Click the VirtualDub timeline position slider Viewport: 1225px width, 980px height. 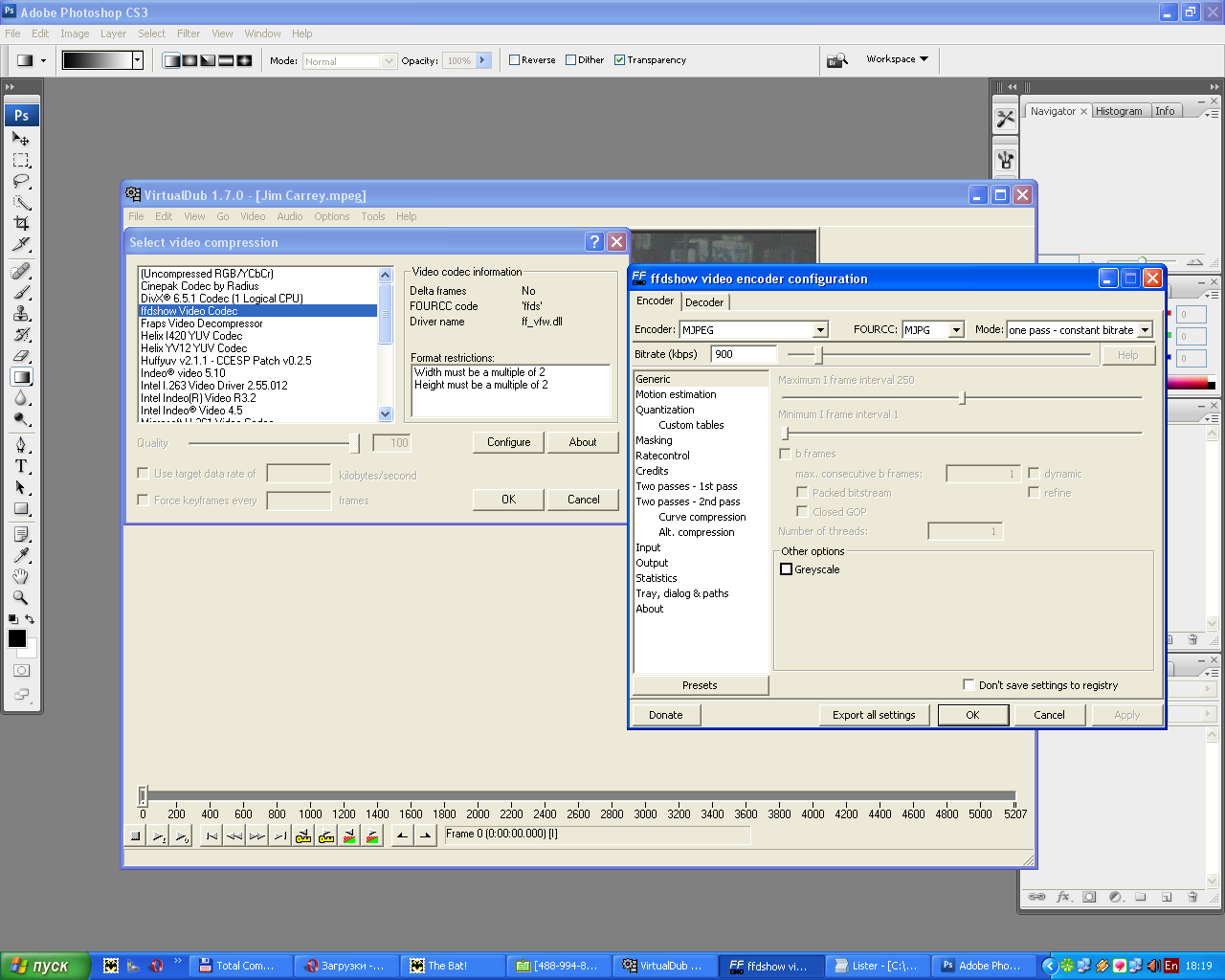click(x=143, y=794)
